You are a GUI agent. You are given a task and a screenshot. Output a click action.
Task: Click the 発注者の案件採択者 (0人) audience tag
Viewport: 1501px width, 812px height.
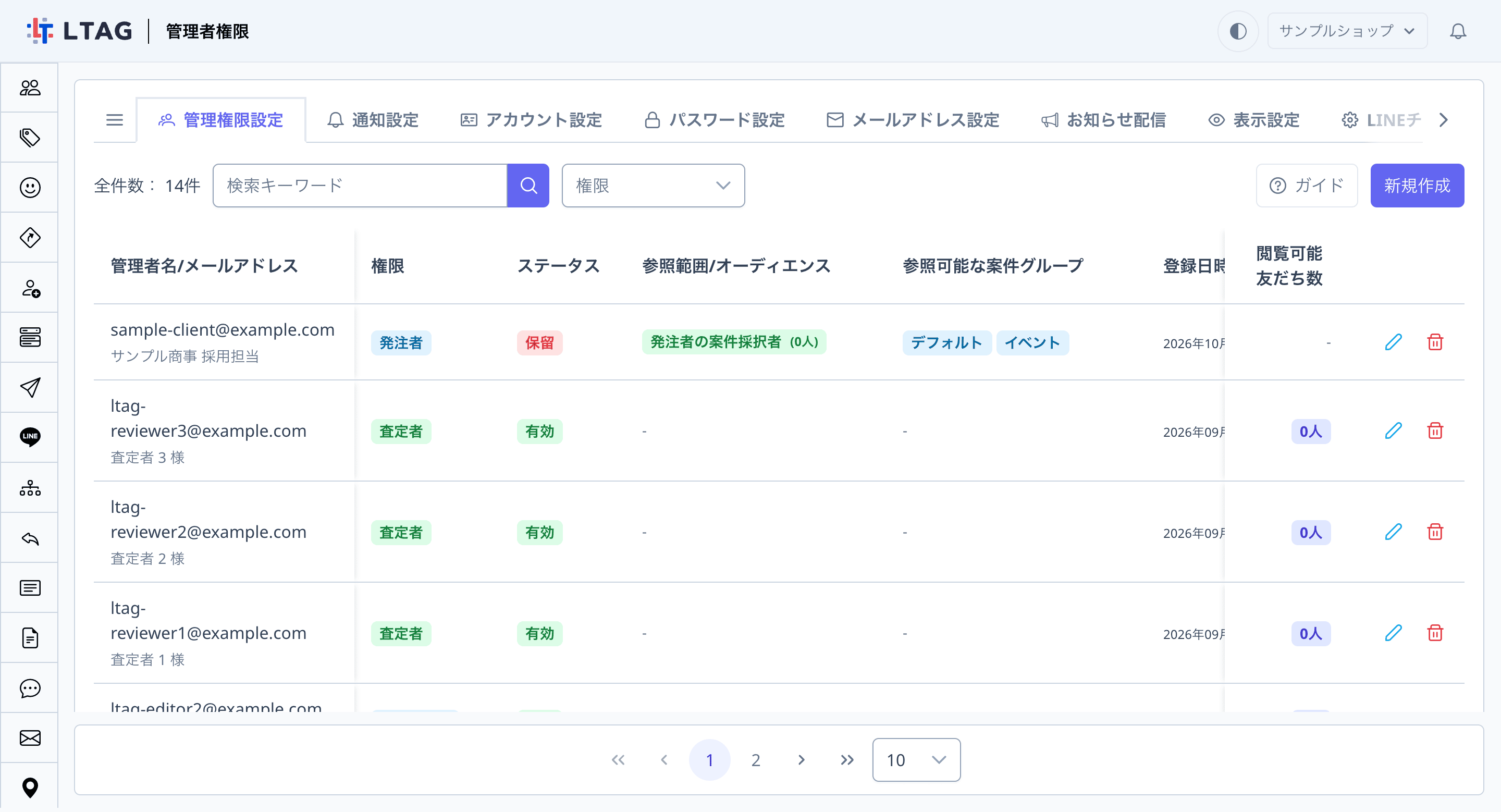tap(734, 342)
